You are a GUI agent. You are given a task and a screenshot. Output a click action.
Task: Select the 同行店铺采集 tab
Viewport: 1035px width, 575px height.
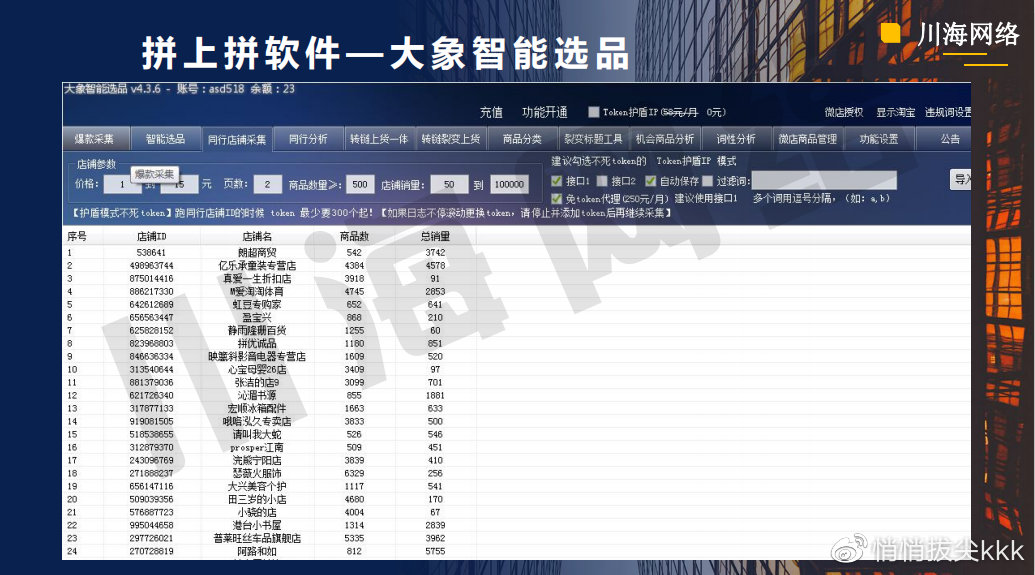(x=236, y=139)
